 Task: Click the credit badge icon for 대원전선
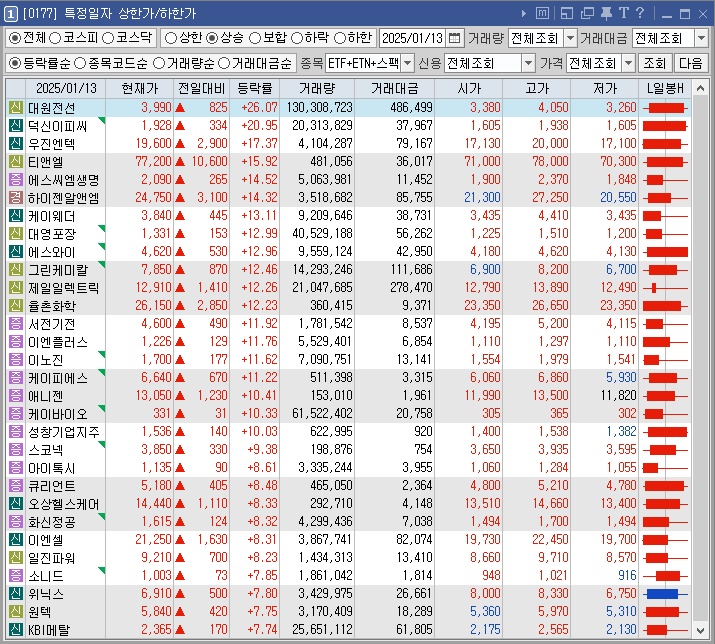16,108
